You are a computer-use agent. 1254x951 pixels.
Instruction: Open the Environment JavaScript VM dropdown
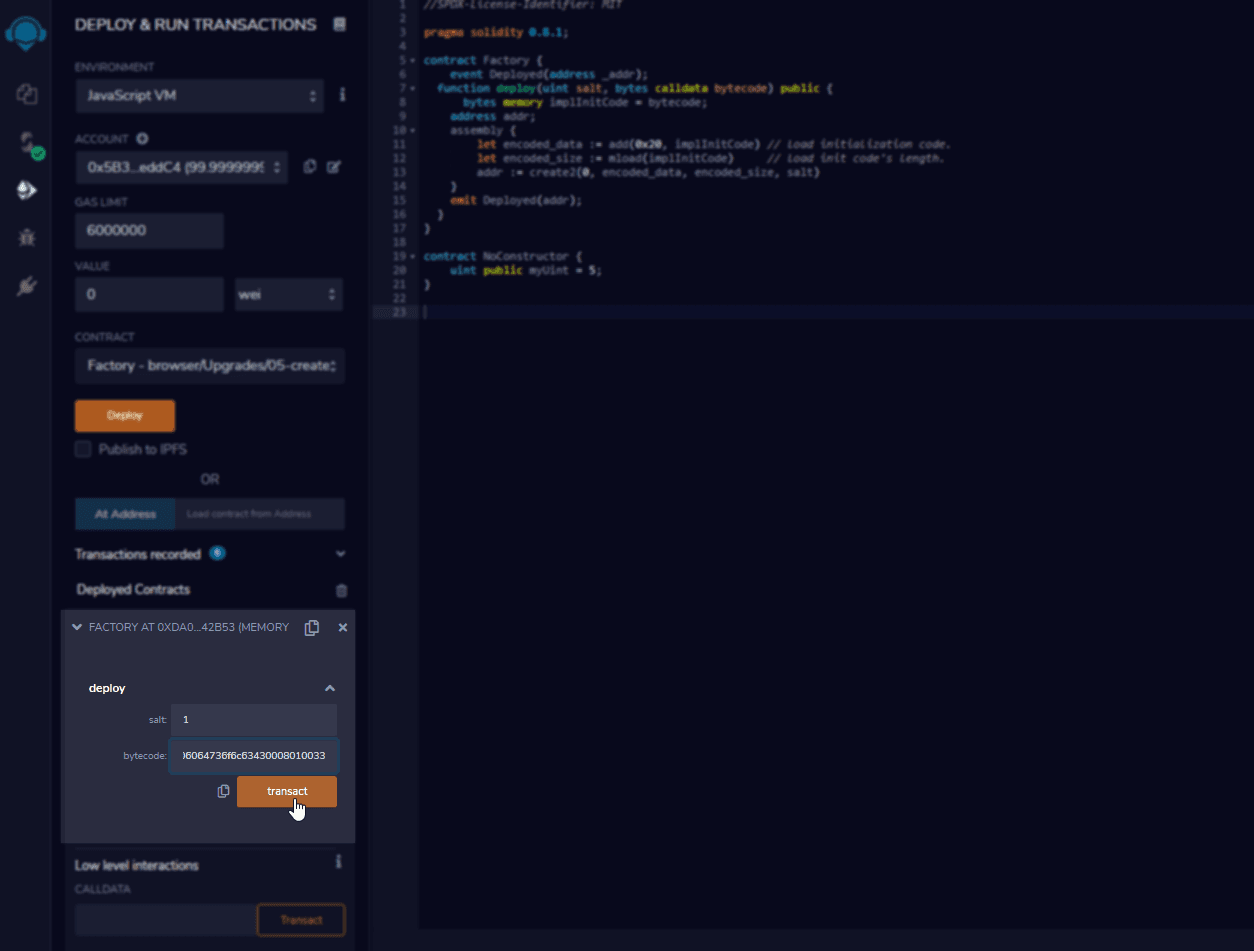coord(199,96)
